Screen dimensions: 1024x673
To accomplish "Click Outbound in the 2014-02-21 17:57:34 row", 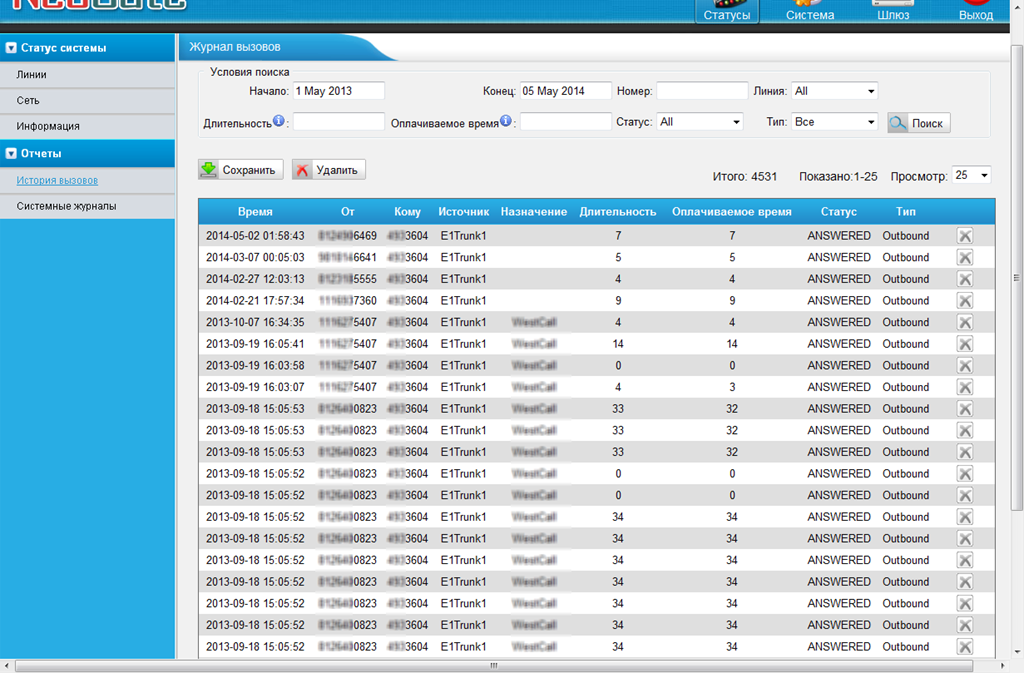I will (x=906, y=300).
